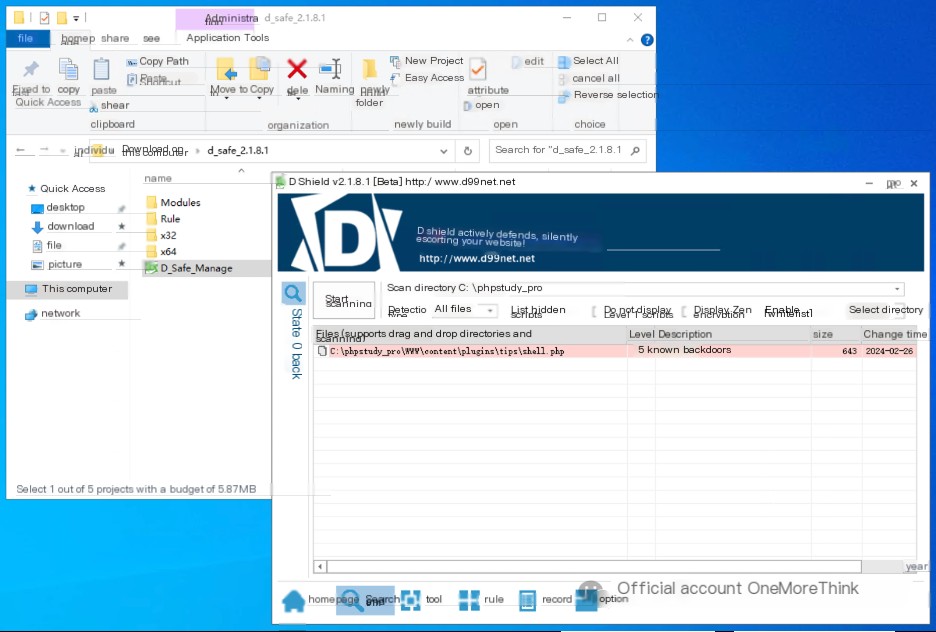Expand the Move to dropdown arrow
Image resolution: width=936 pixels, height=632 pixels.
[x=226, y=98]
